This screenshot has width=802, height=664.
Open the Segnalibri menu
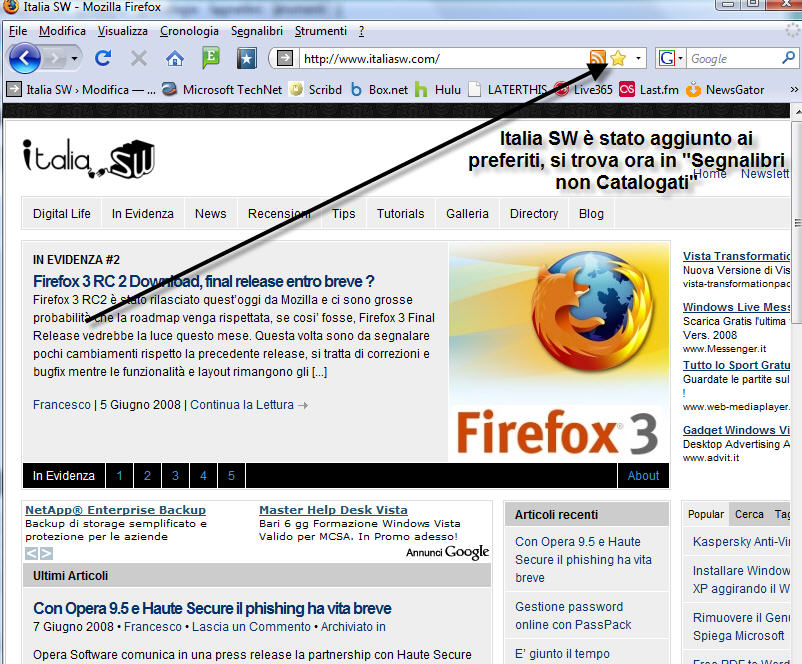[x=257, y=31]
